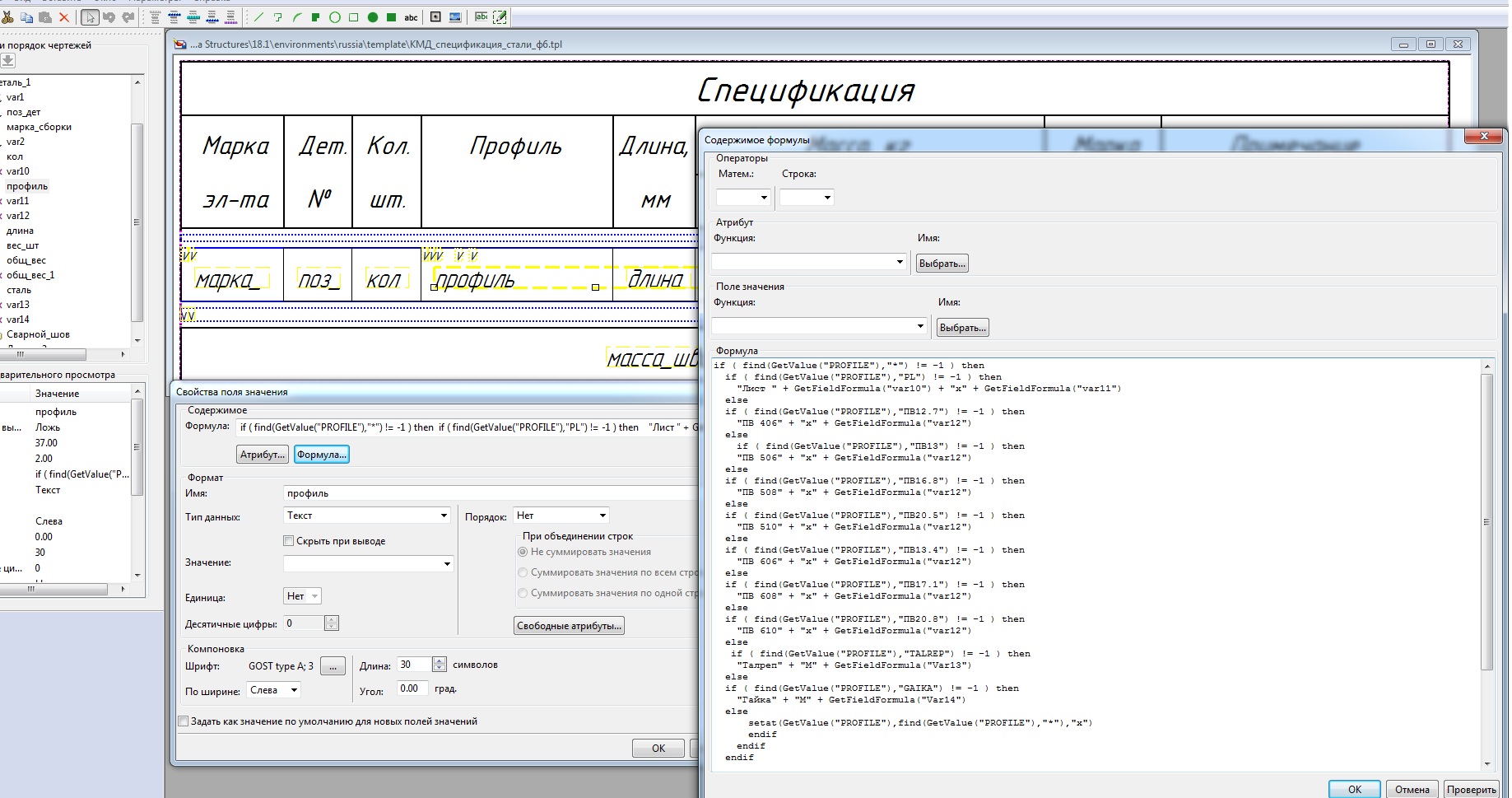Select 'var11' in the fields tree
The image size is (1512, 798).
tap(18, 201)
